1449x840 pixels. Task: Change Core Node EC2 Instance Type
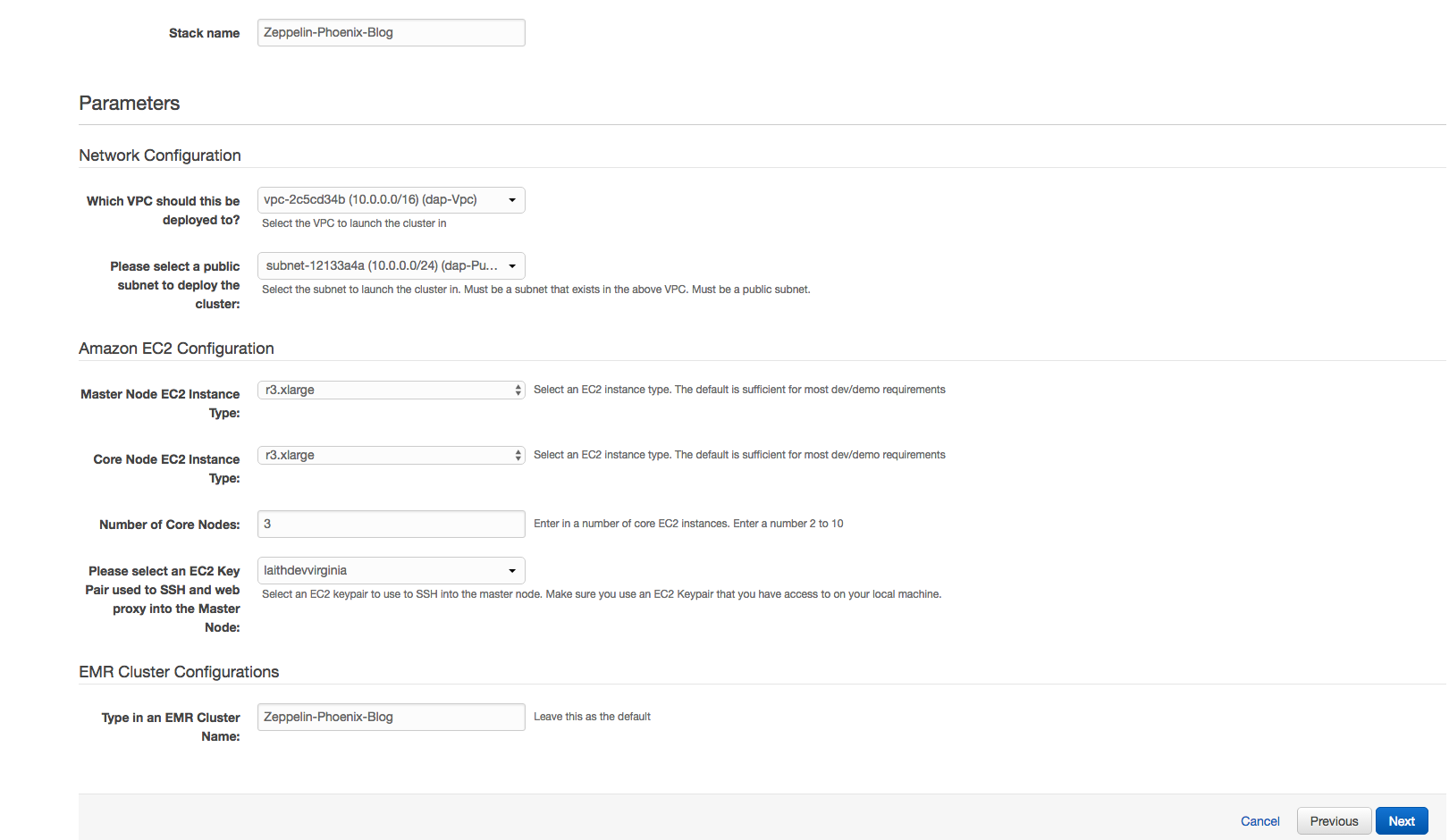tap(391, 456)
